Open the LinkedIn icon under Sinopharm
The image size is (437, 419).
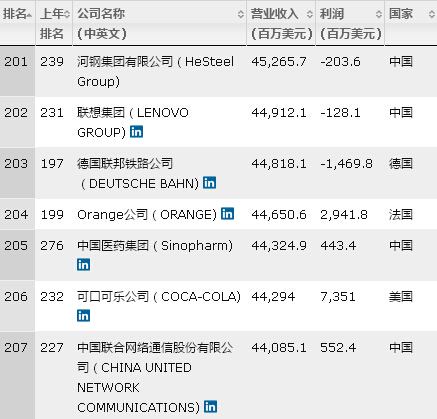coord(83,265)
